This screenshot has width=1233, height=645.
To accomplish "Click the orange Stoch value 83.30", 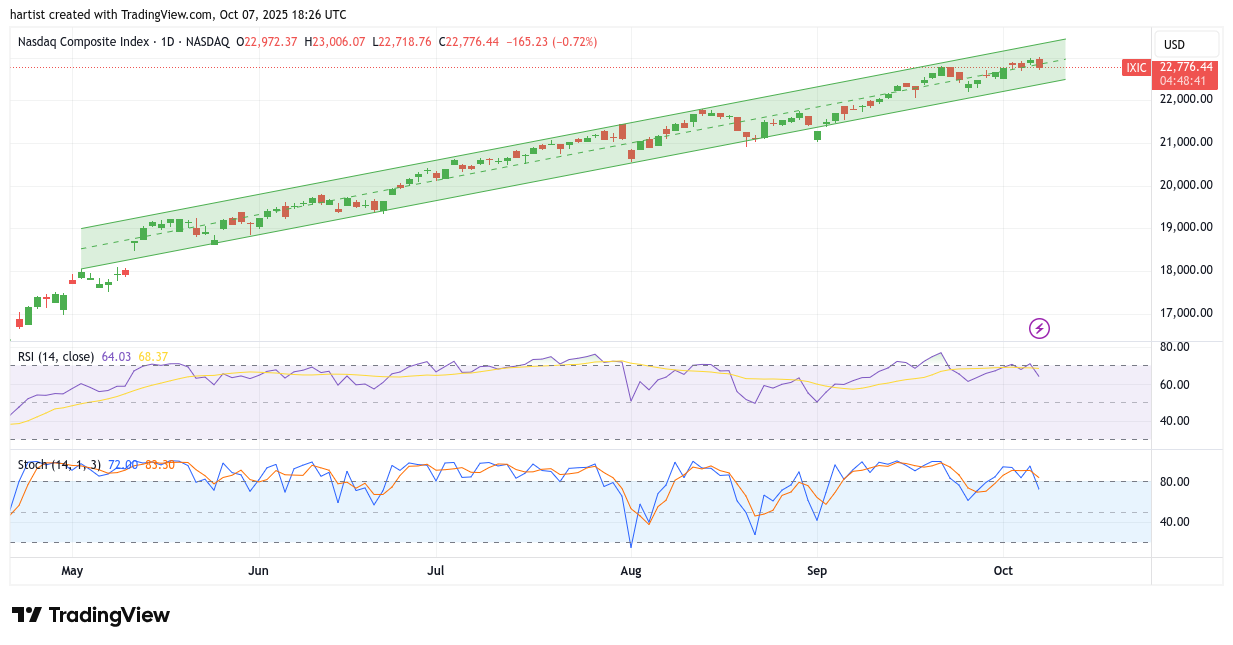I will [x=160, y=464].
